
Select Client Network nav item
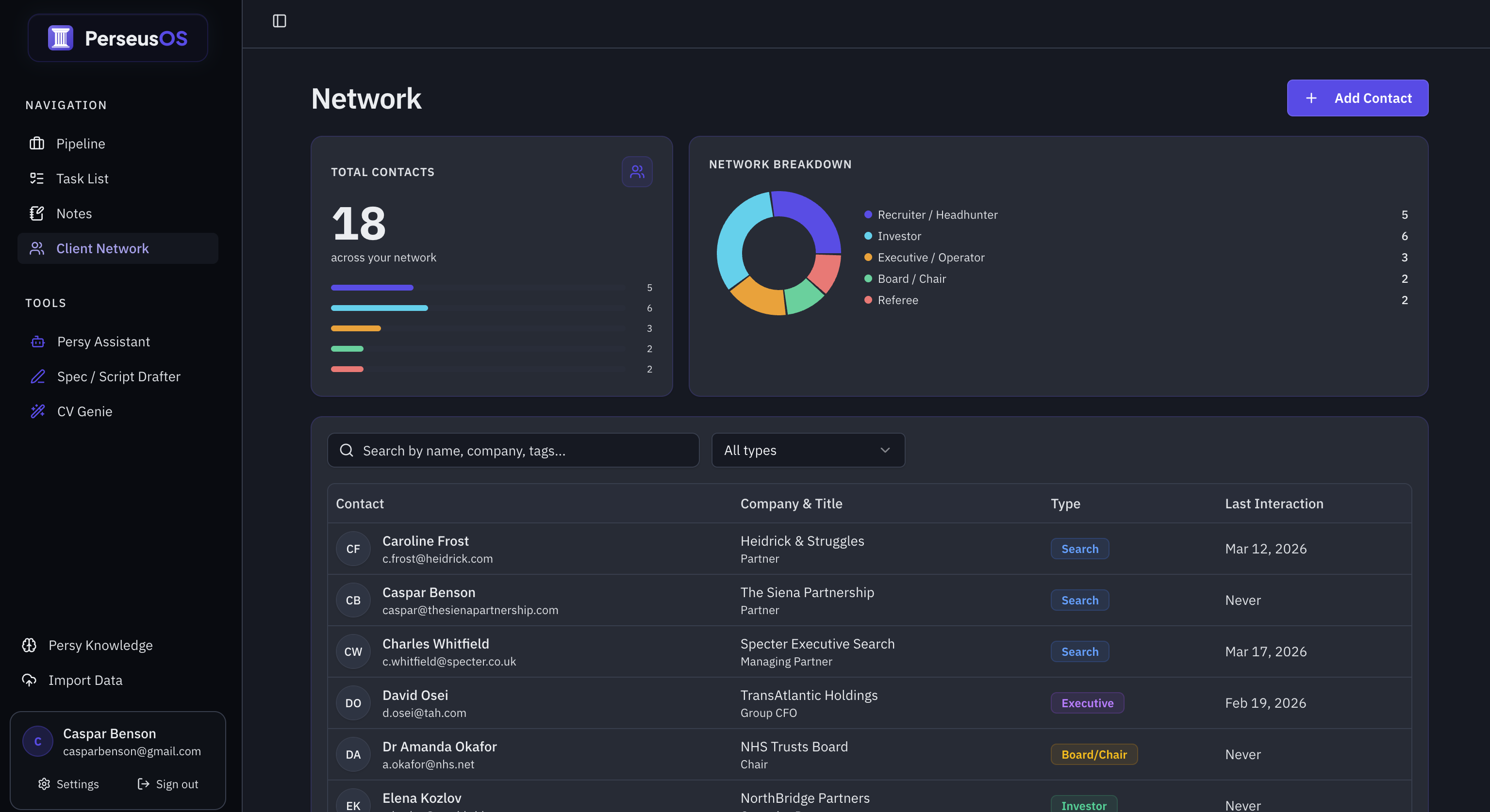tap(118, 248)
